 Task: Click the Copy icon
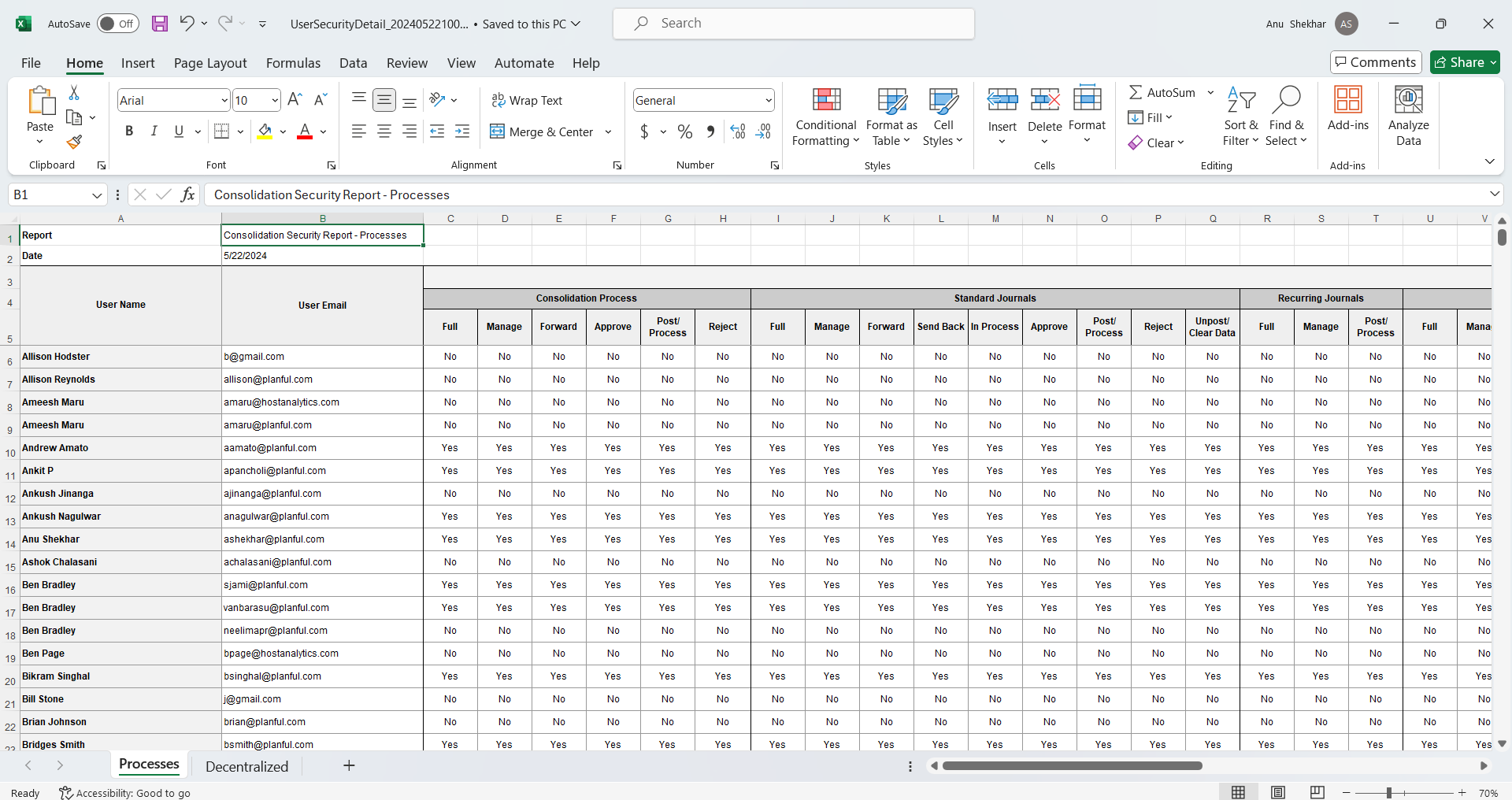75,117
